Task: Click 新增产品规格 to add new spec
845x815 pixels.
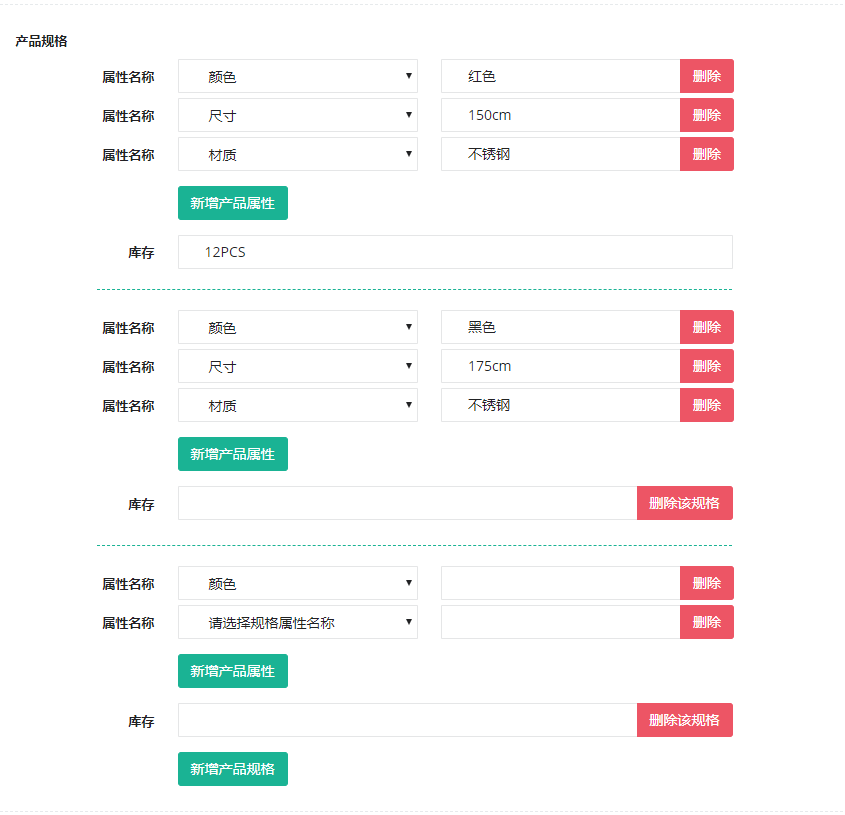Action: [232, 769]
